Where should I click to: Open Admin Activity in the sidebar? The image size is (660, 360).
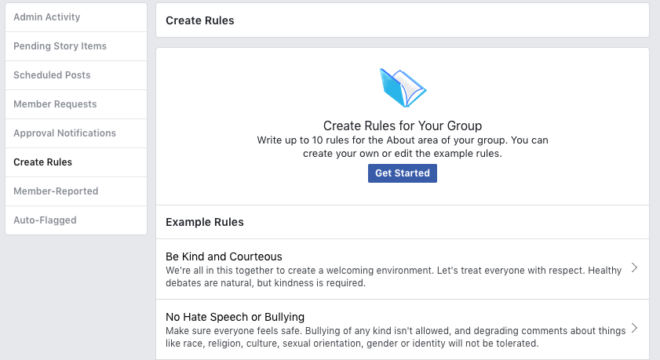76,17
